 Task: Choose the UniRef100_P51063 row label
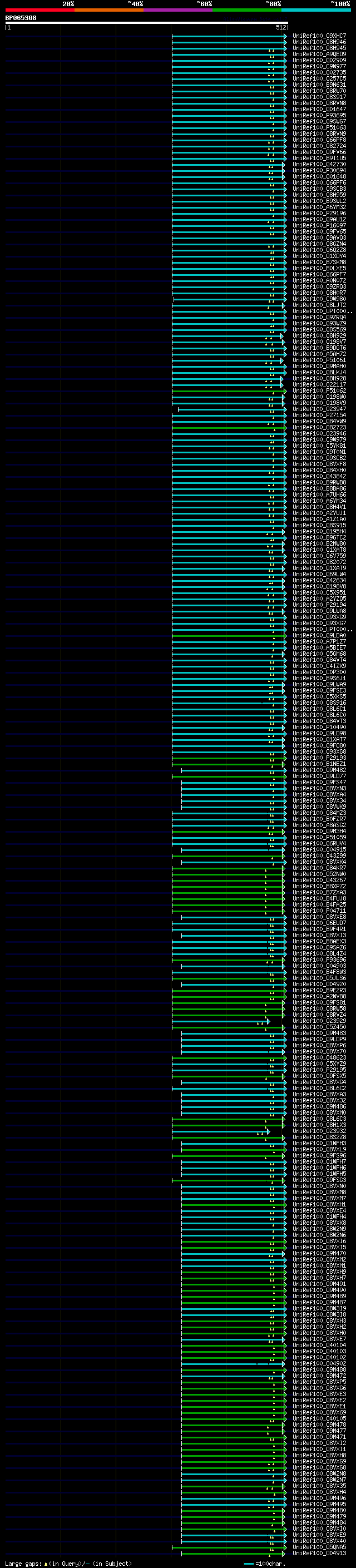pyautogui.click(x=319, y=127)
